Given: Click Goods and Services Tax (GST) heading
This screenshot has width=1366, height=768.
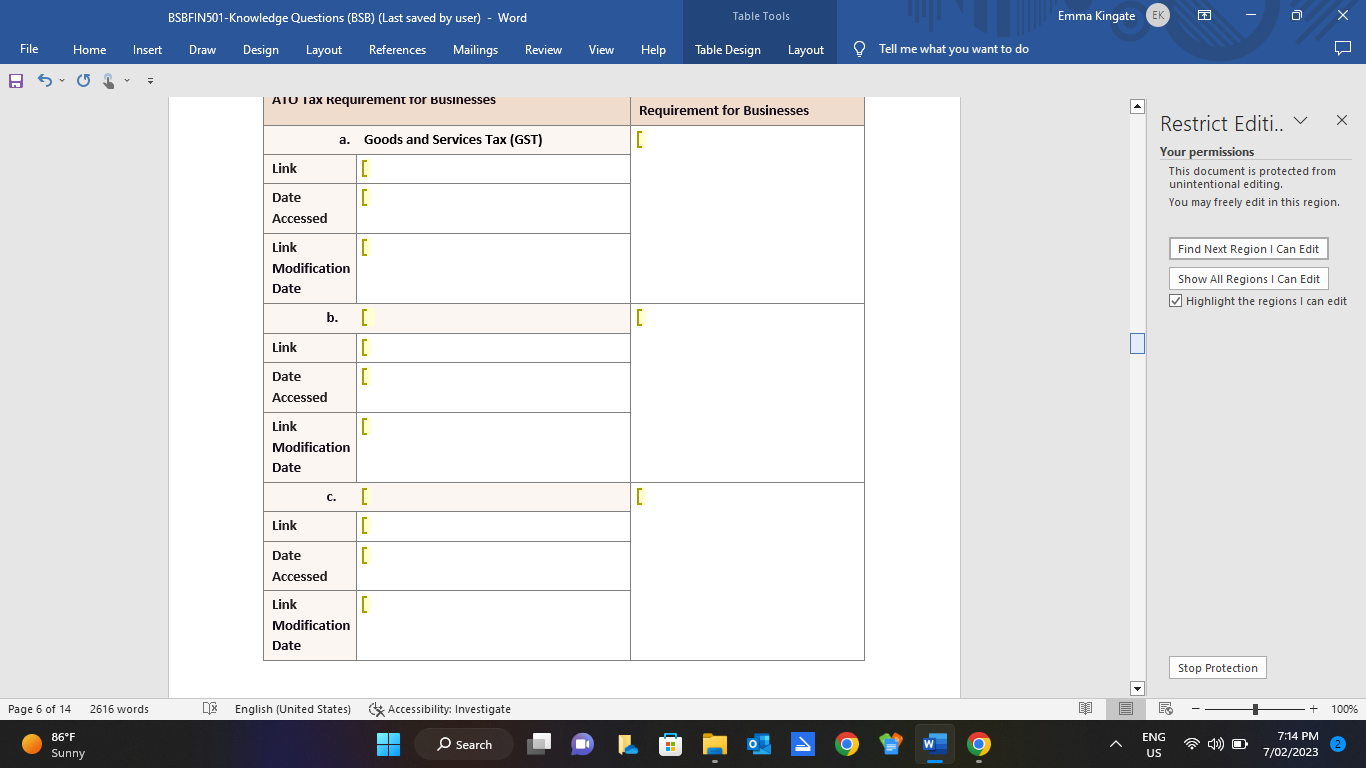Looking at the screenshot, I should [453, 140].
